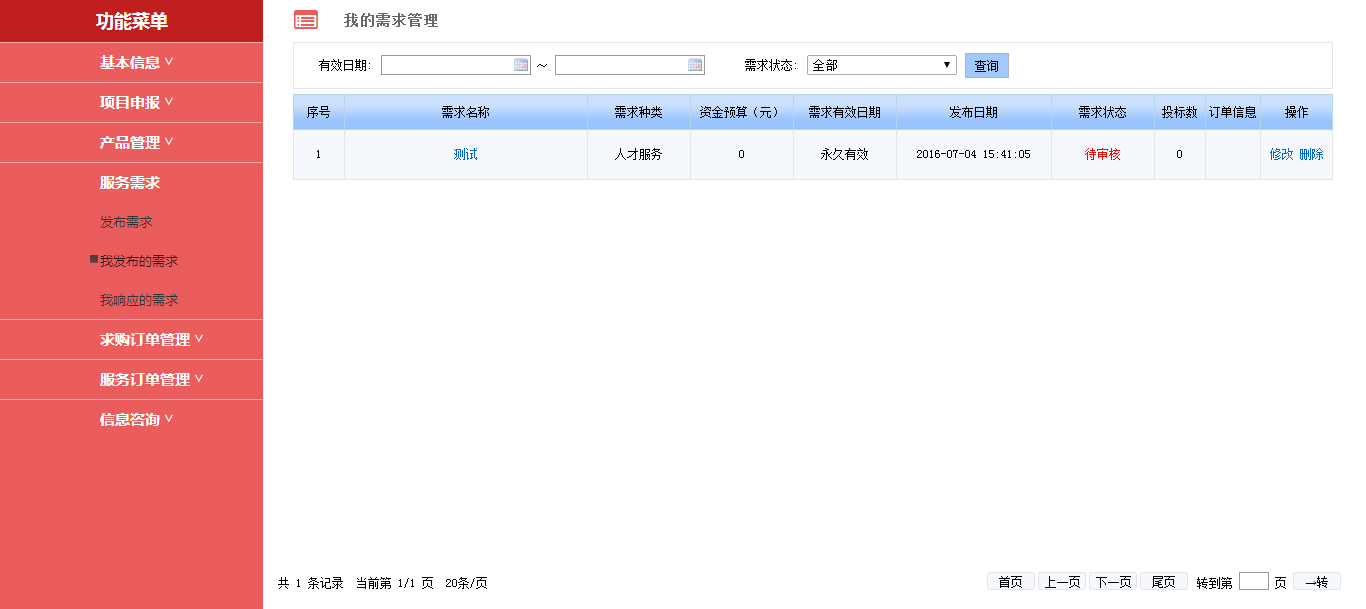Expand the 项目申报 menu section
1366x609 pixels.
[x=136, y=102]
